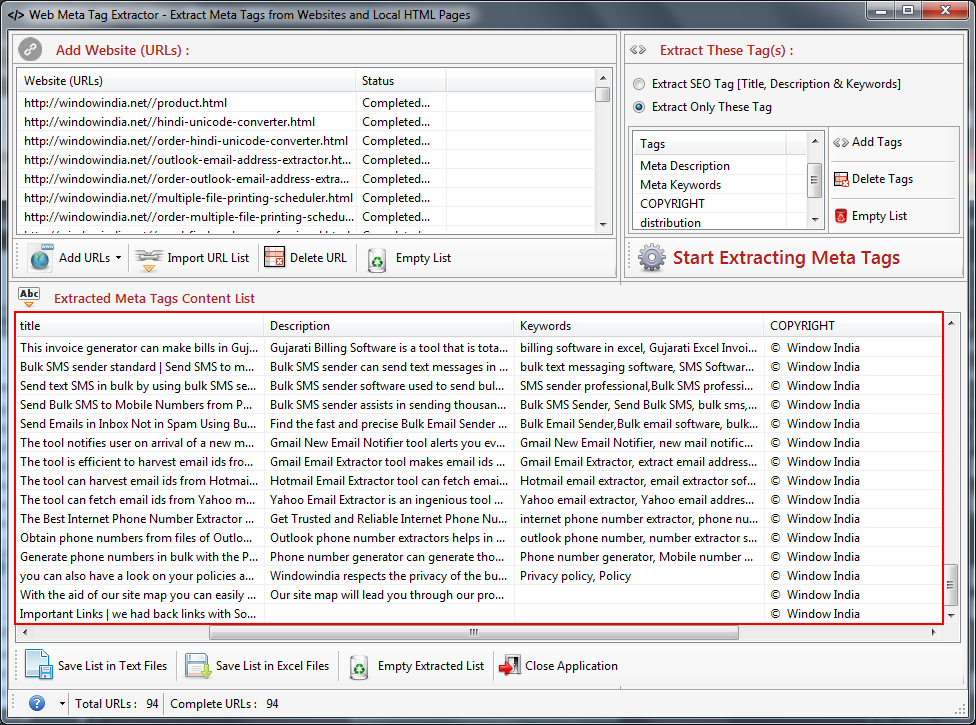Click the Save List in Text Files icon
The image size is (976, 725).
38,664
